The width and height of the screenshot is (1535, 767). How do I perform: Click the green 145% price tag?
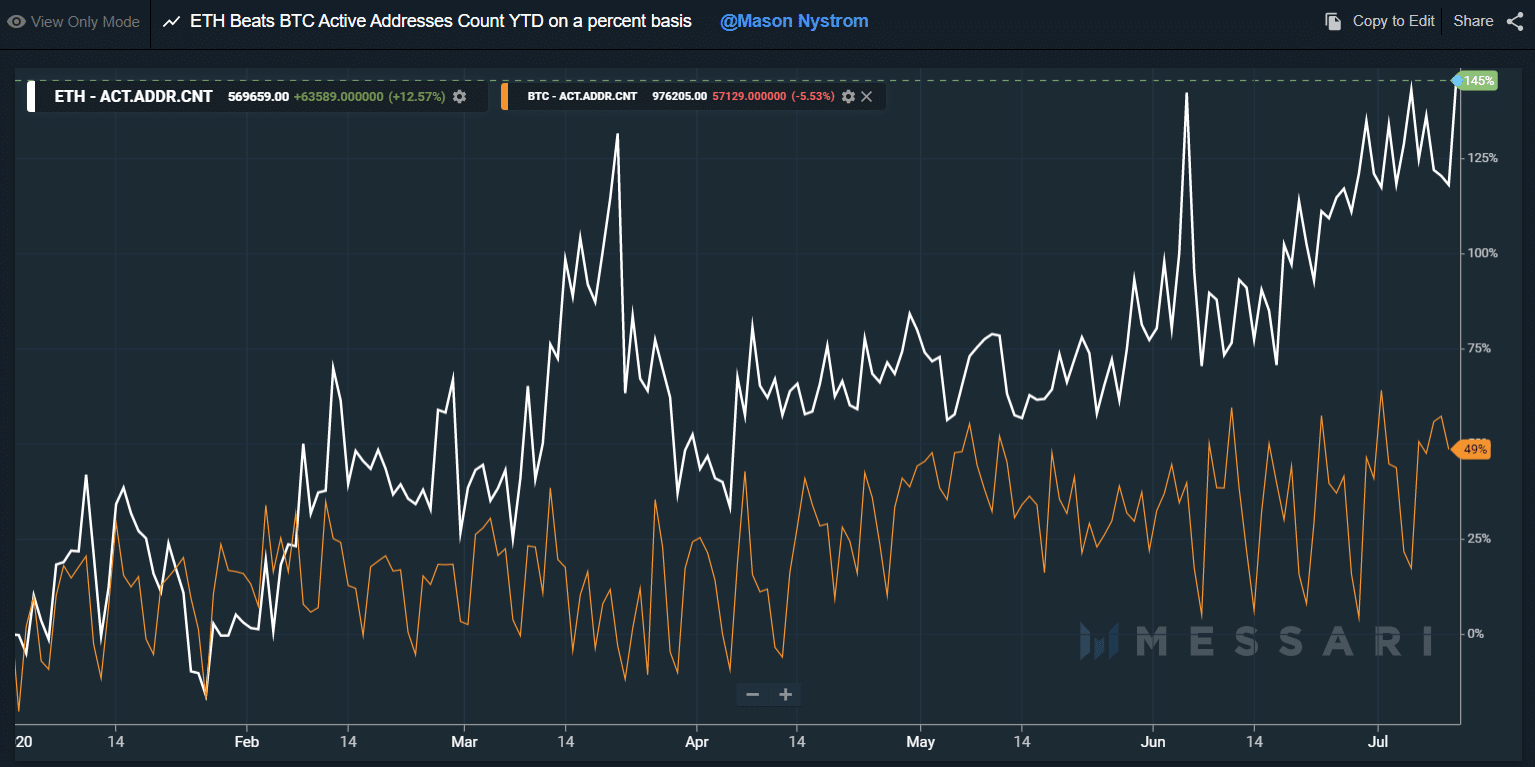(x=1475, y=80)
